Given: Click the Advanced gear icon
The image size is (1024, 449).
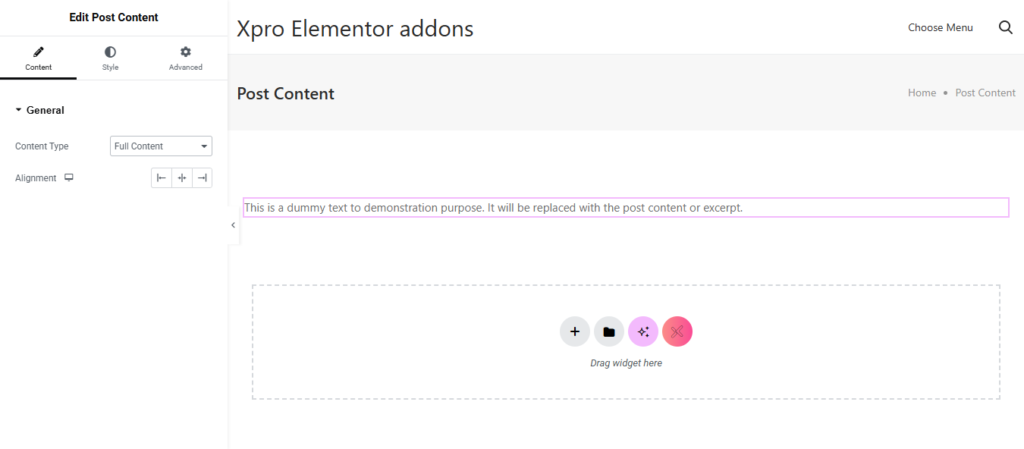Looking at the screenshot, I should [185, 51].
